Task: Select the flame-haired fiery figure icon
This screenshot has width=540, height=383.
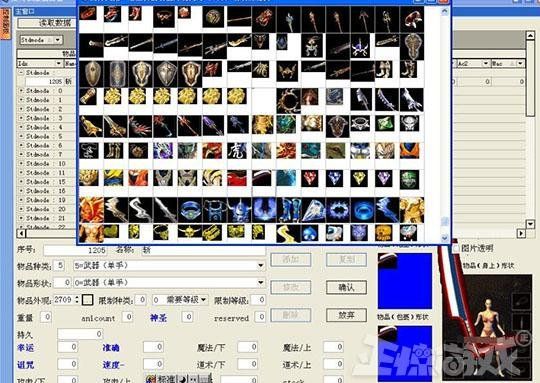Action: tap(91, 210)
